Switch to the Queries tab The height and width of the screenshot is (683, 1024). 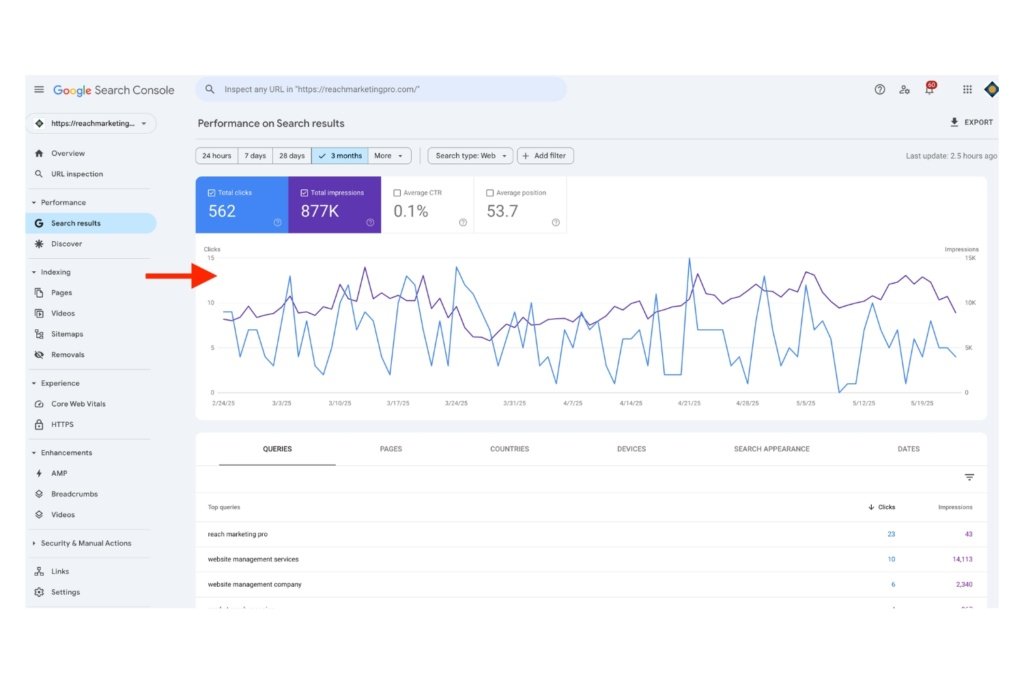278,449
